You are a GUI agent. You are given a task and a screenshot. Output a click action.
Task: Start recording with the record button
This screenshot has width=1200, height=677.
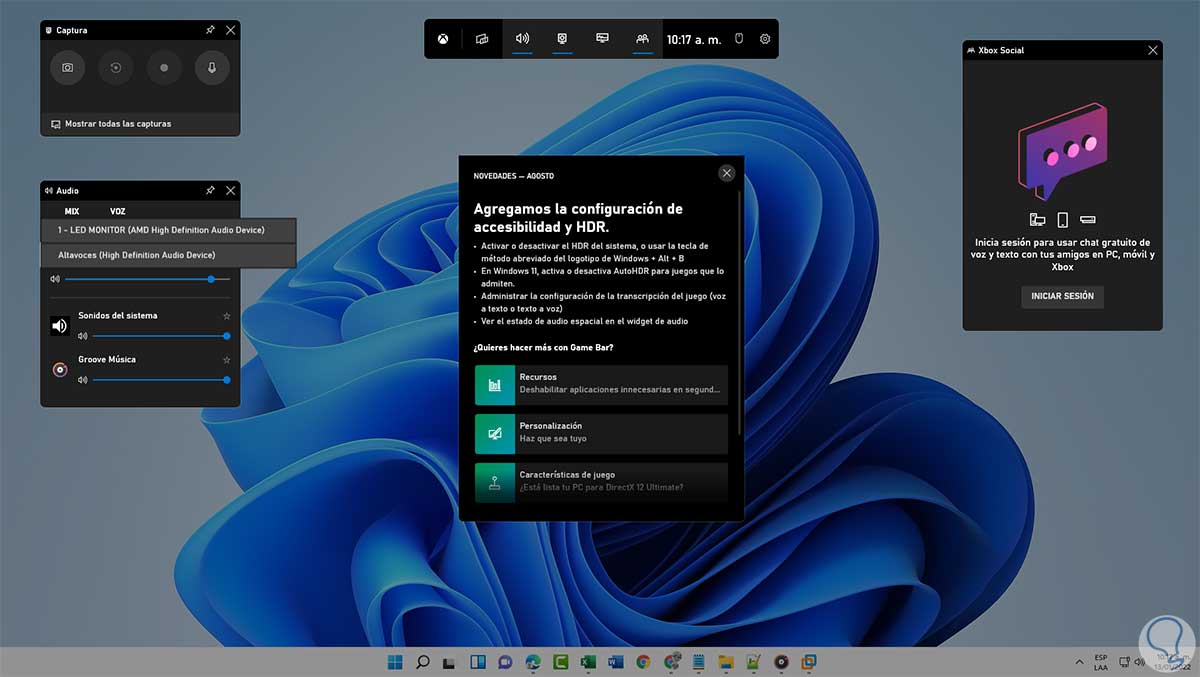tap(164, 68)
